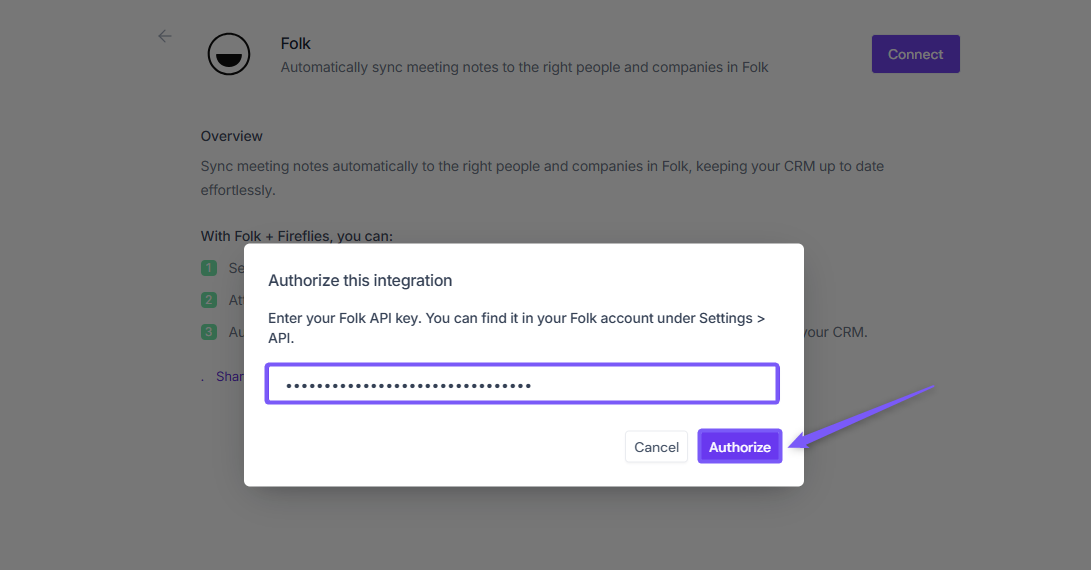Click the green number 1 badge
1091x570 pixels.
[209, 268]
